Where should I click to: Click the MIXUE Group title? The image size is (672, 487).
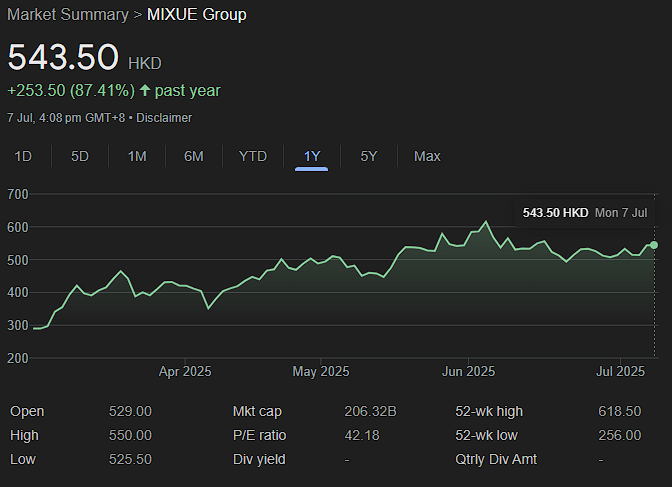[197, 15]
